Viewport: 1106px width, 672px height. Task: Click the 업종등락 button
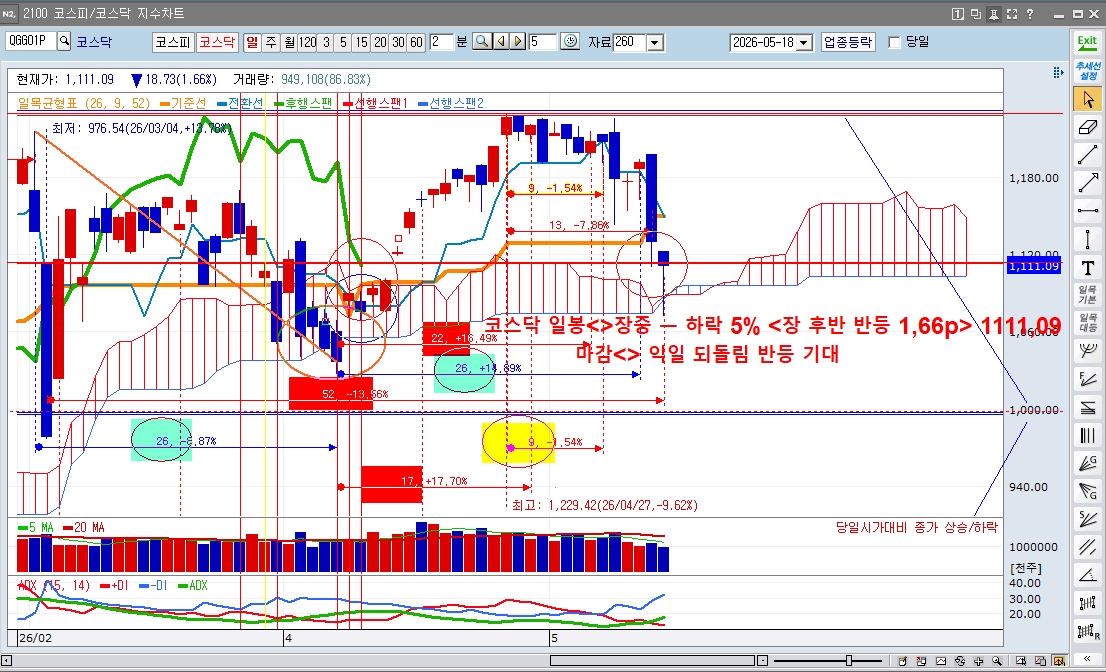point(848,42)
